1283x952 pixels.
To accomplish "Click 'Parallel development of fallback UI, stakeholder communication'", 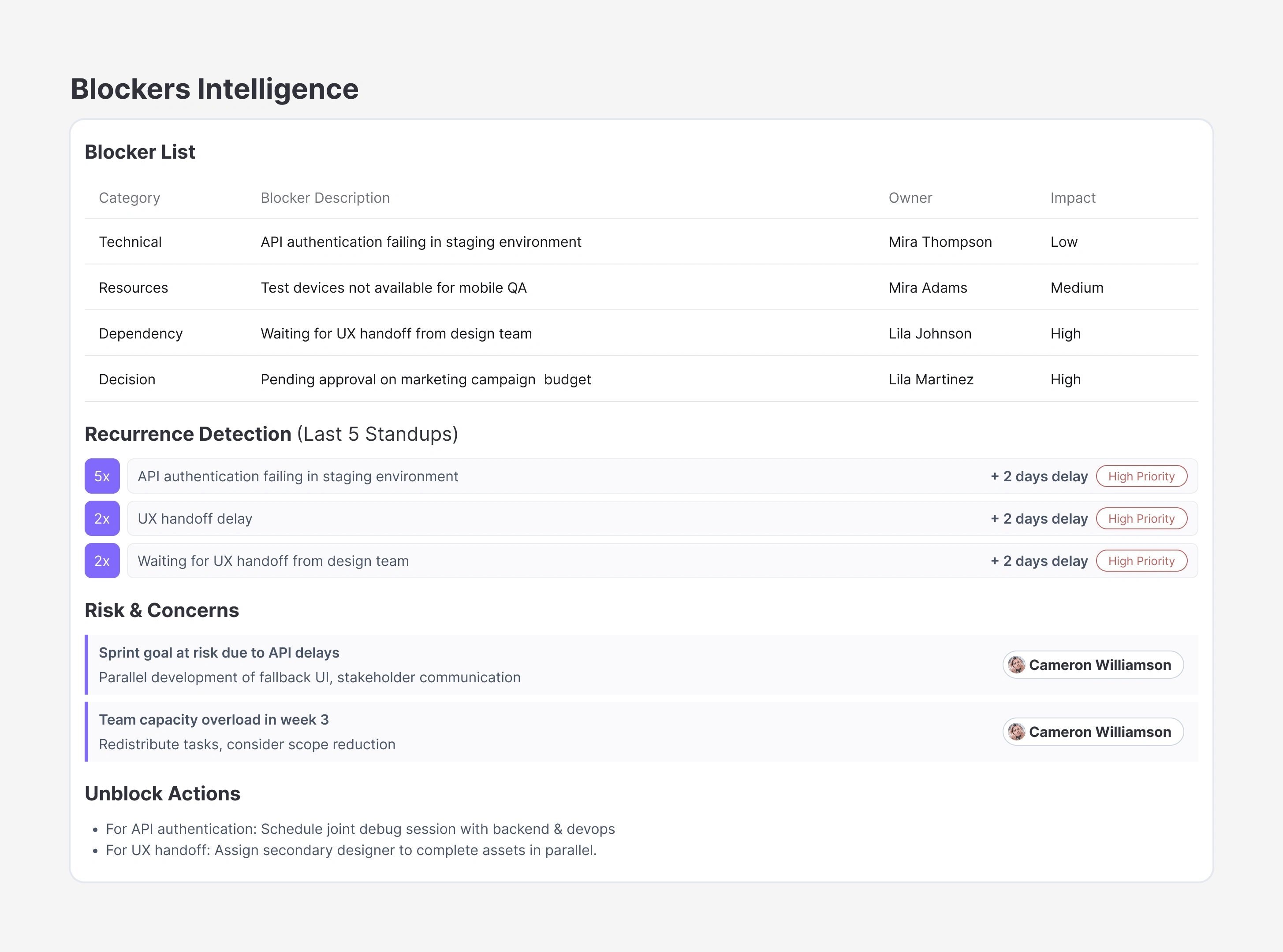I will pyautogui.click(x=310, y=677).
